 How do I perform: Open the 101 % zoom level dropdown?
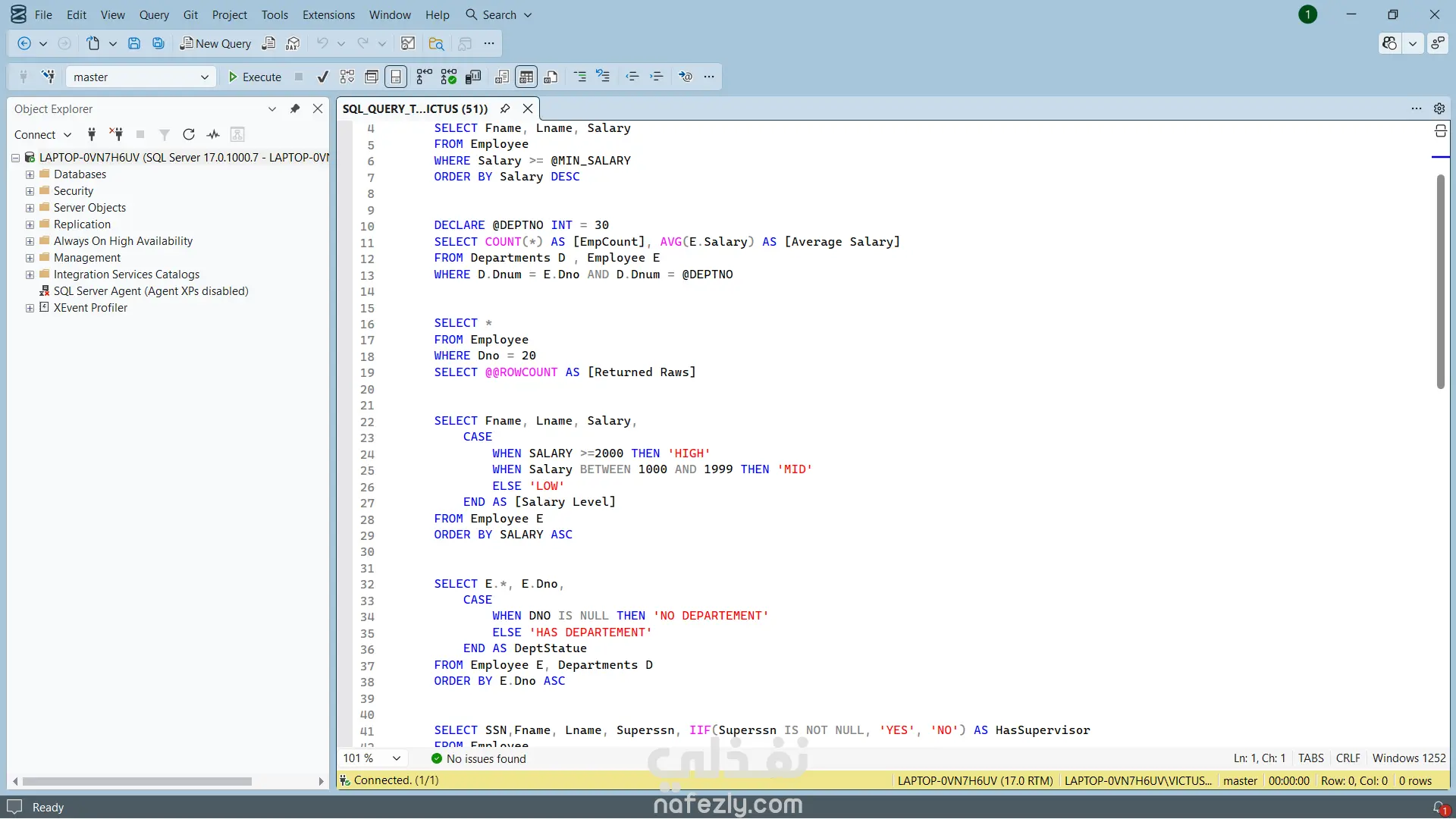(x=372, y=758)
